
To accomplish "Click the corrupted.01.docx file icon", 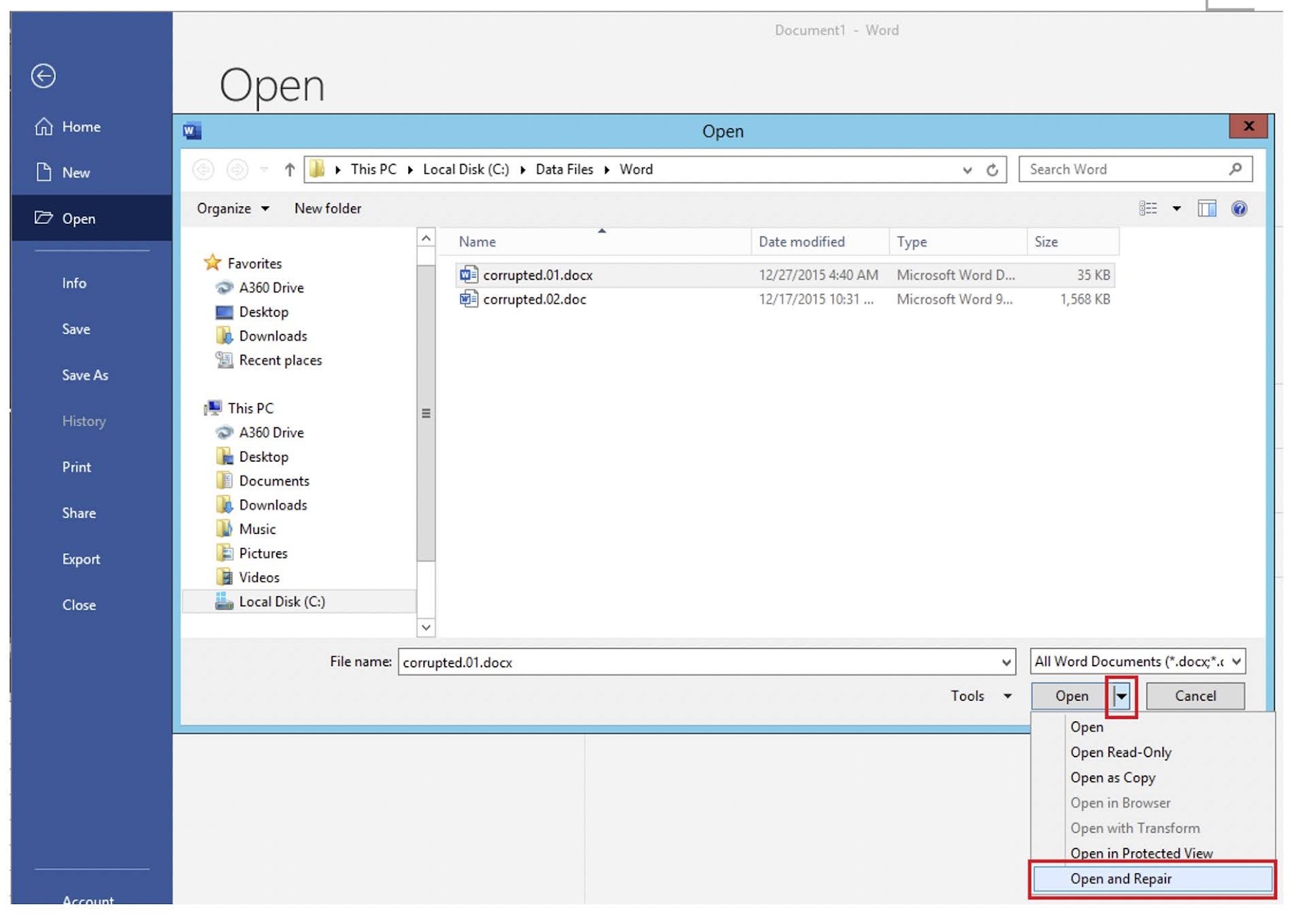I will click(468, 274).
